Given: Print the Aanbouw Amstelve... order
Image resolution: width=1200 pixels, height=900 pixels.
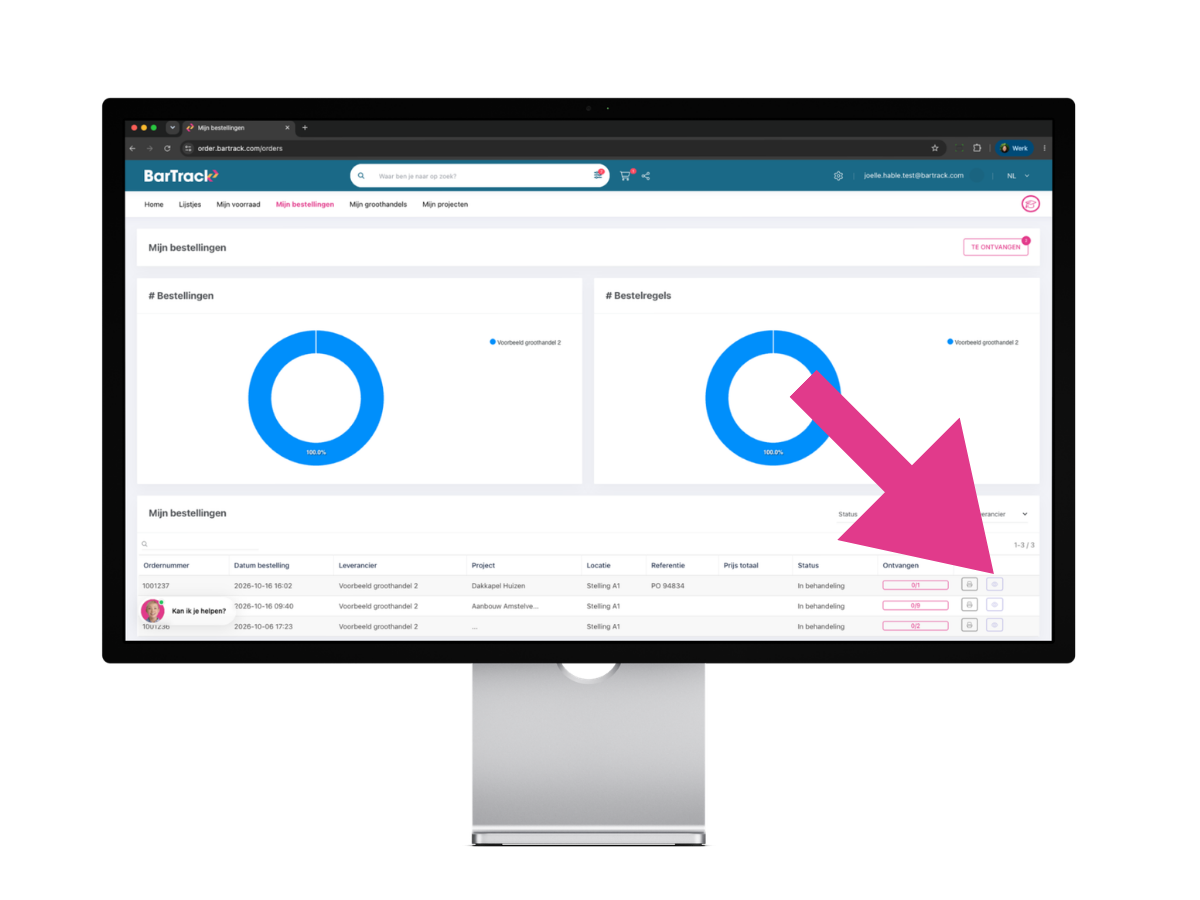Looking at the screenshot, I should (x=969, y=605).
